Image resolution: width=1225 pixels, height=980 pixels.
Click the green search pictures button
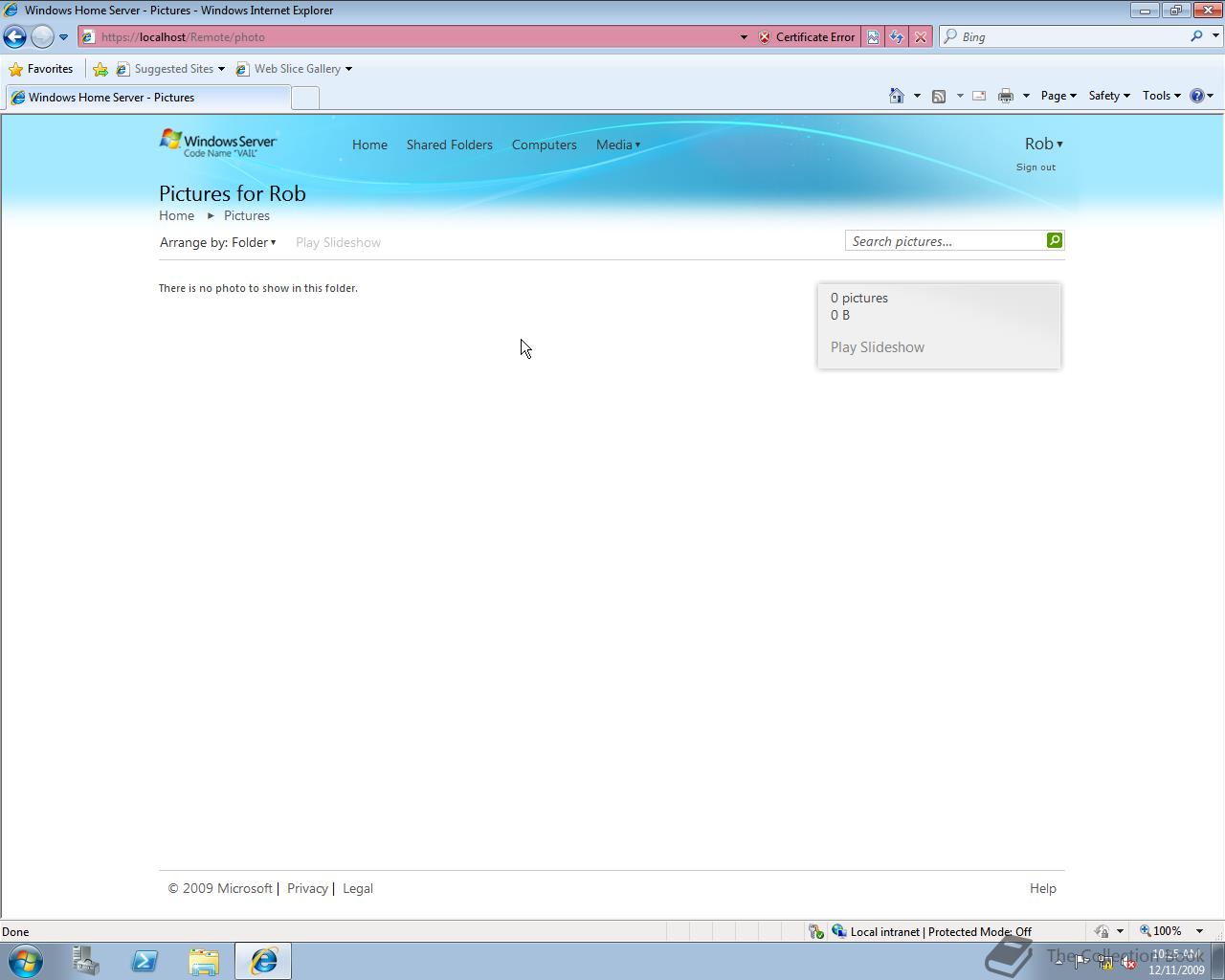(1055, 240)
